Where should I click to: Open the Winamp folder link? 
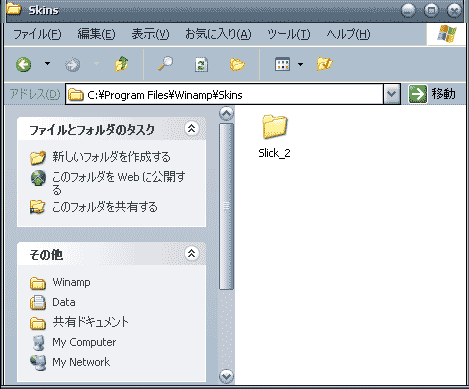(x=71, y=282)
